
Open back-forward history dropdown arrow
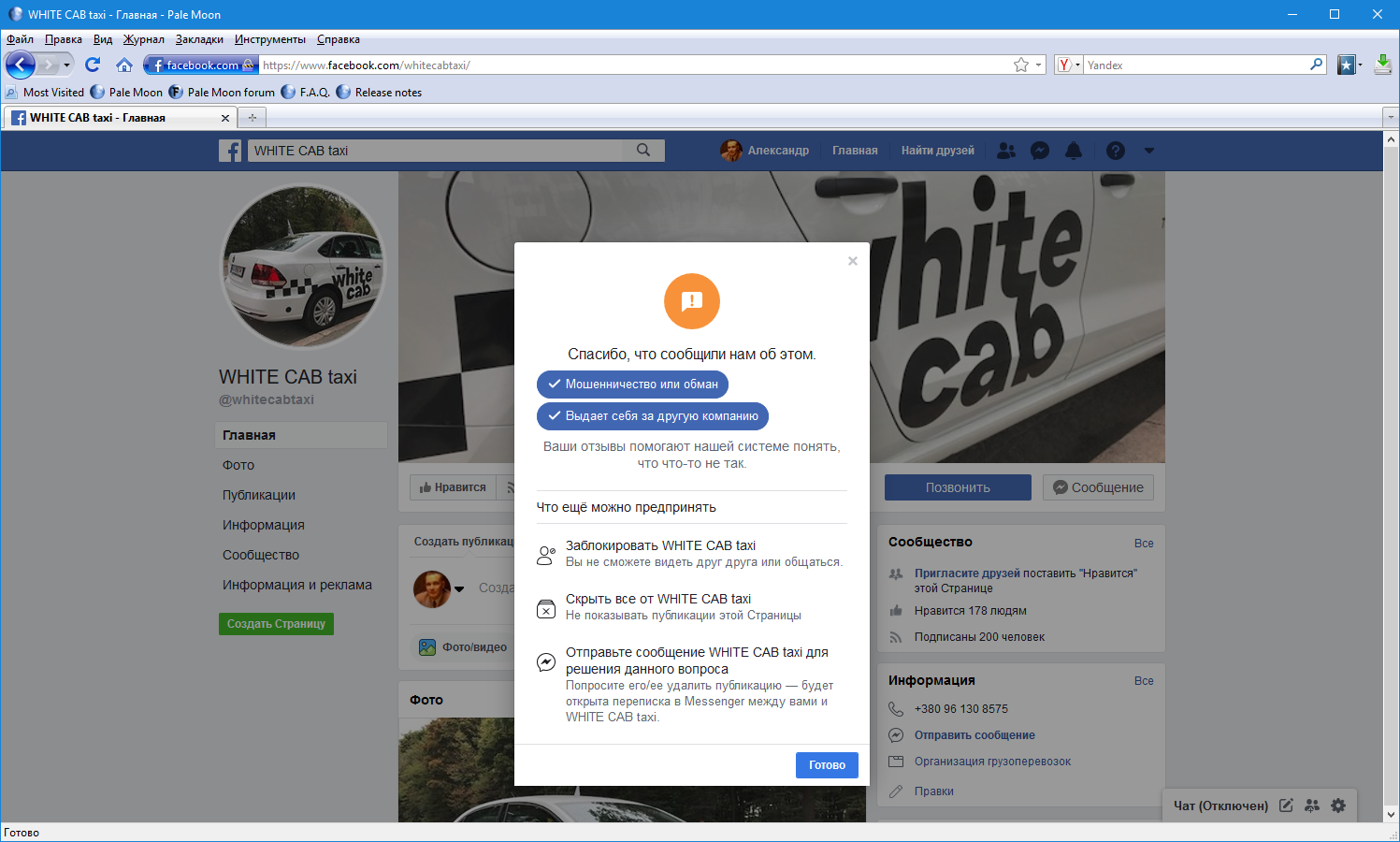[66, 65]
